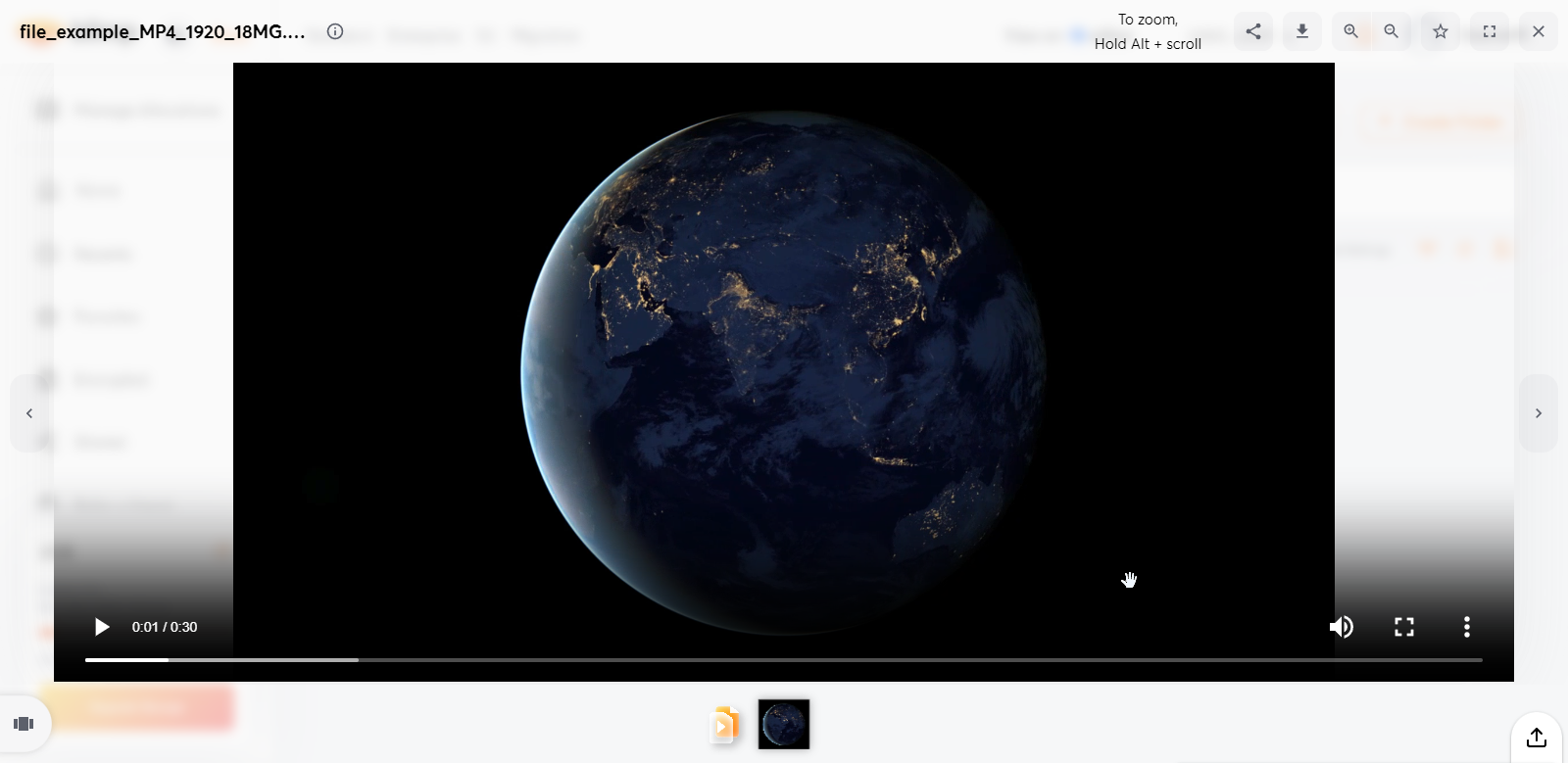Zoom out using the magnifier minus icon

pos(1391,31)
